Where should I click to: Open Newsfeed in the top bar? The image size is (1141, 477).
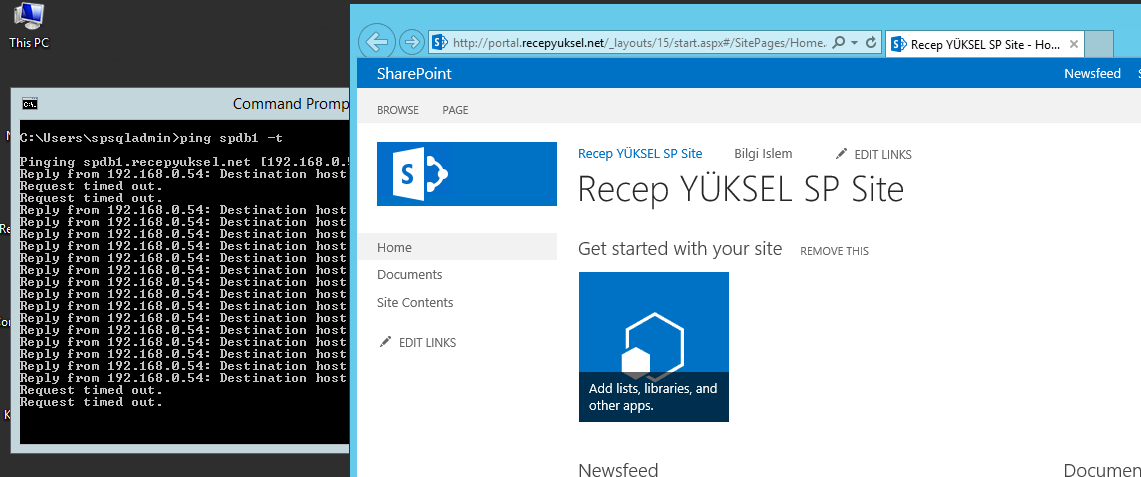point(1092,73)
